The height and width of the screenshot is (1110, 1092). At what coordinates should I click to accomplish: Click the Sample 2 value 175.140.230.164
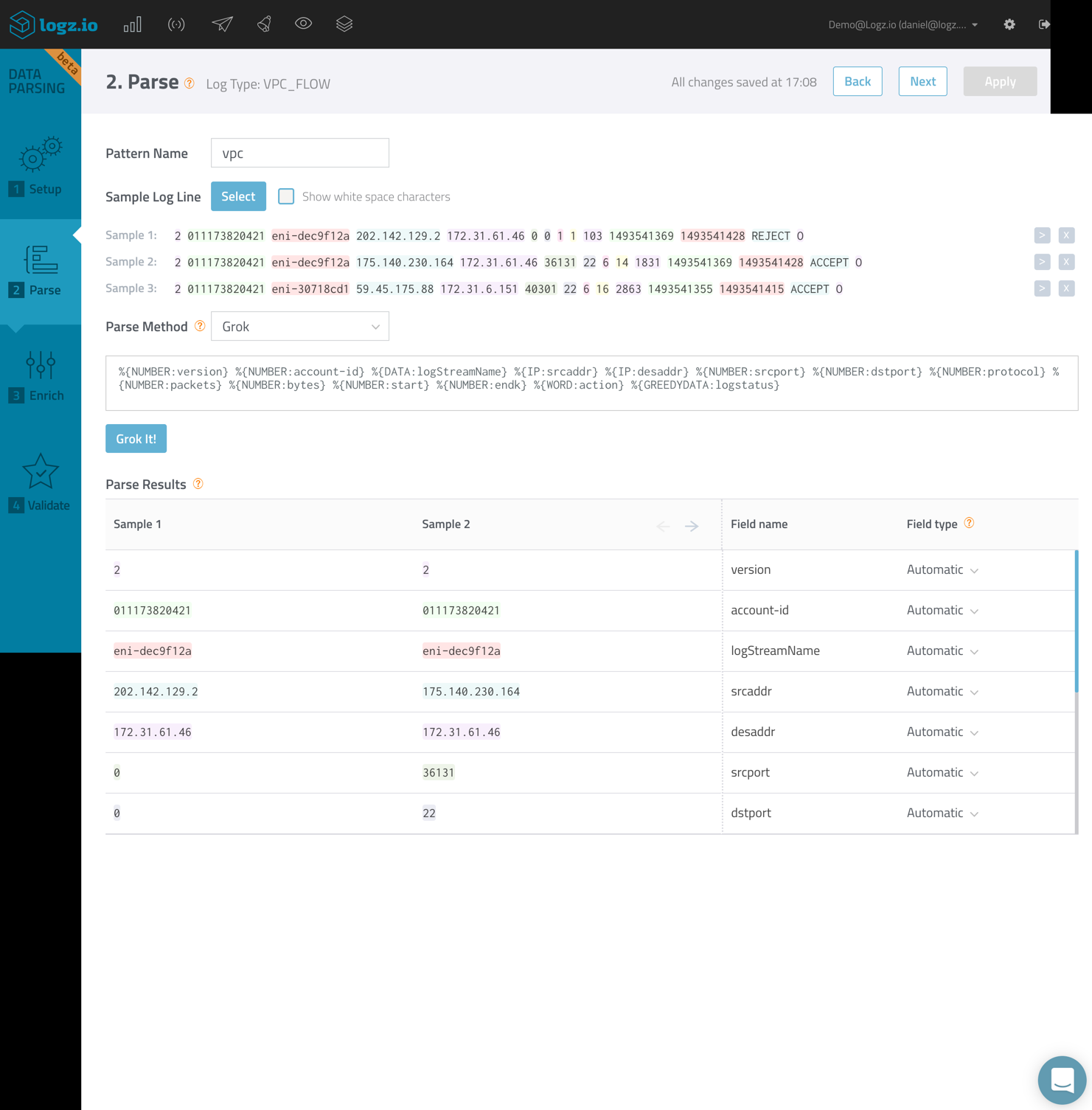click(x=471, y=692)
